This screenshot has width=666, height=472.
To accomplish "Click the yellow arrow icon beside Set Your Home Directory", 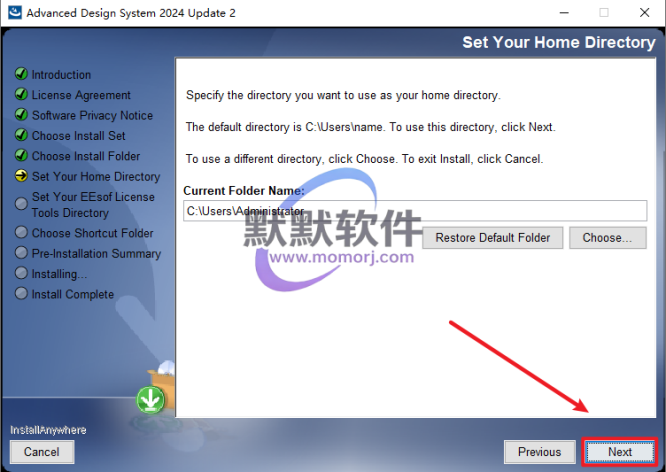I will 21,176.
